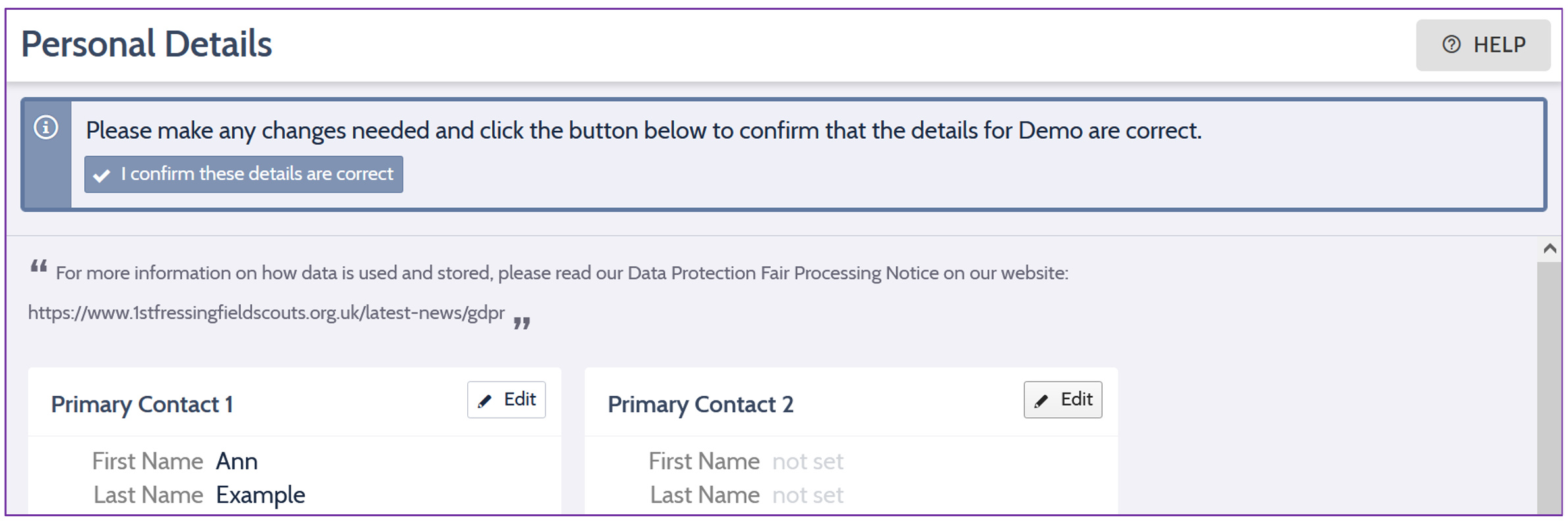Screen dimensions: 1568x528
Task: Click the HELP button
Action: click(1482, 45)
